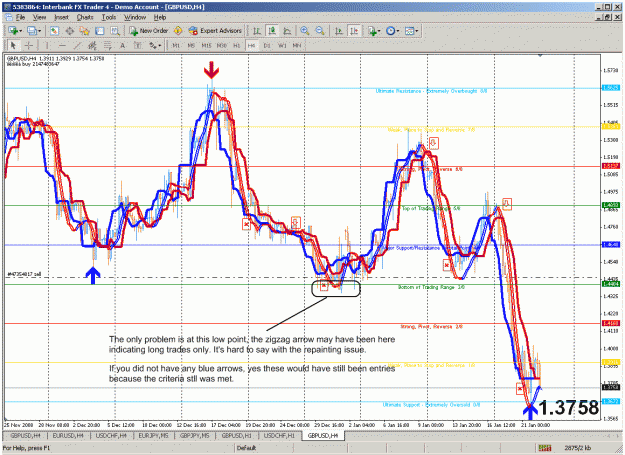Open MetaEditor via yellow diamond icon

178,31
